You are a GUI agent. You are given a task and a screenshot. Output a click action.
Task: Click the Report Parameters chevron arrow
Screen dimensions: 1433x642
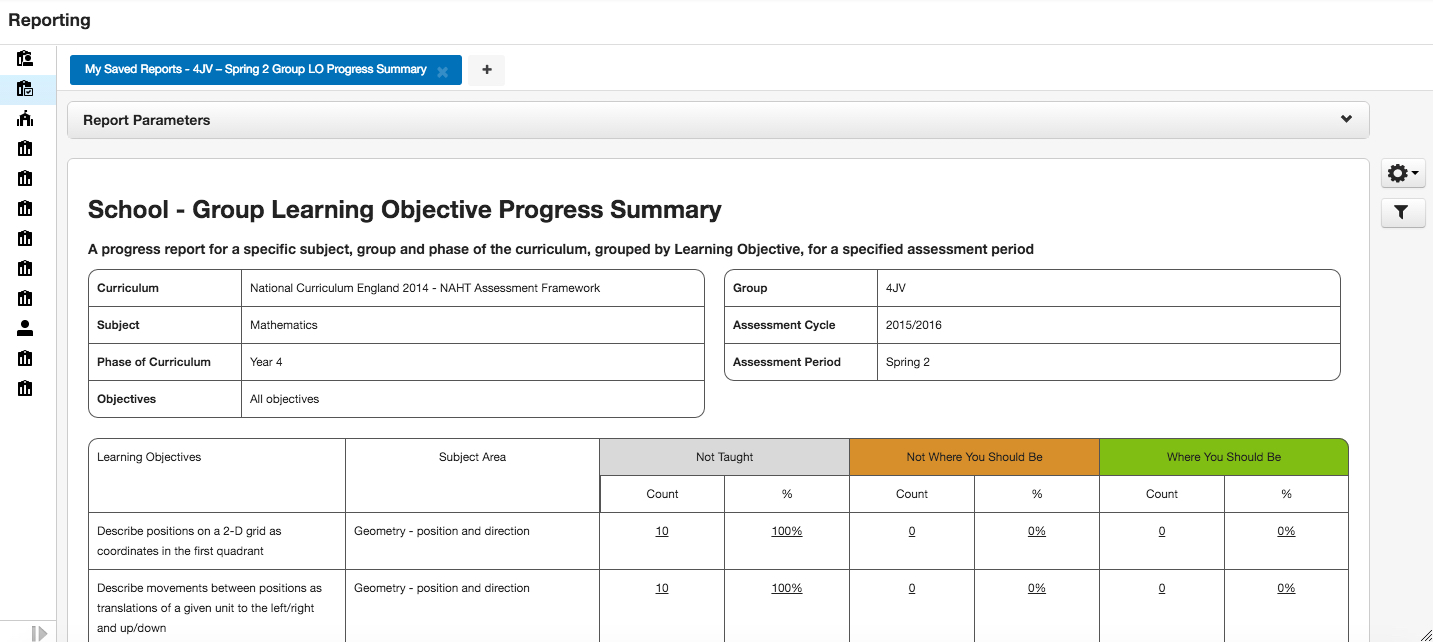1346,119
